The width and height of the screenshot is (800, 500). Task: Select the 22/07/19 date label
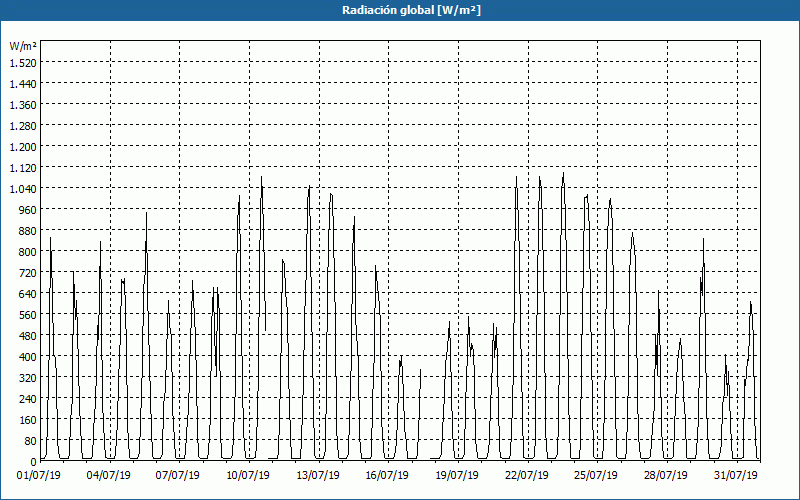[x=527, y=476]
